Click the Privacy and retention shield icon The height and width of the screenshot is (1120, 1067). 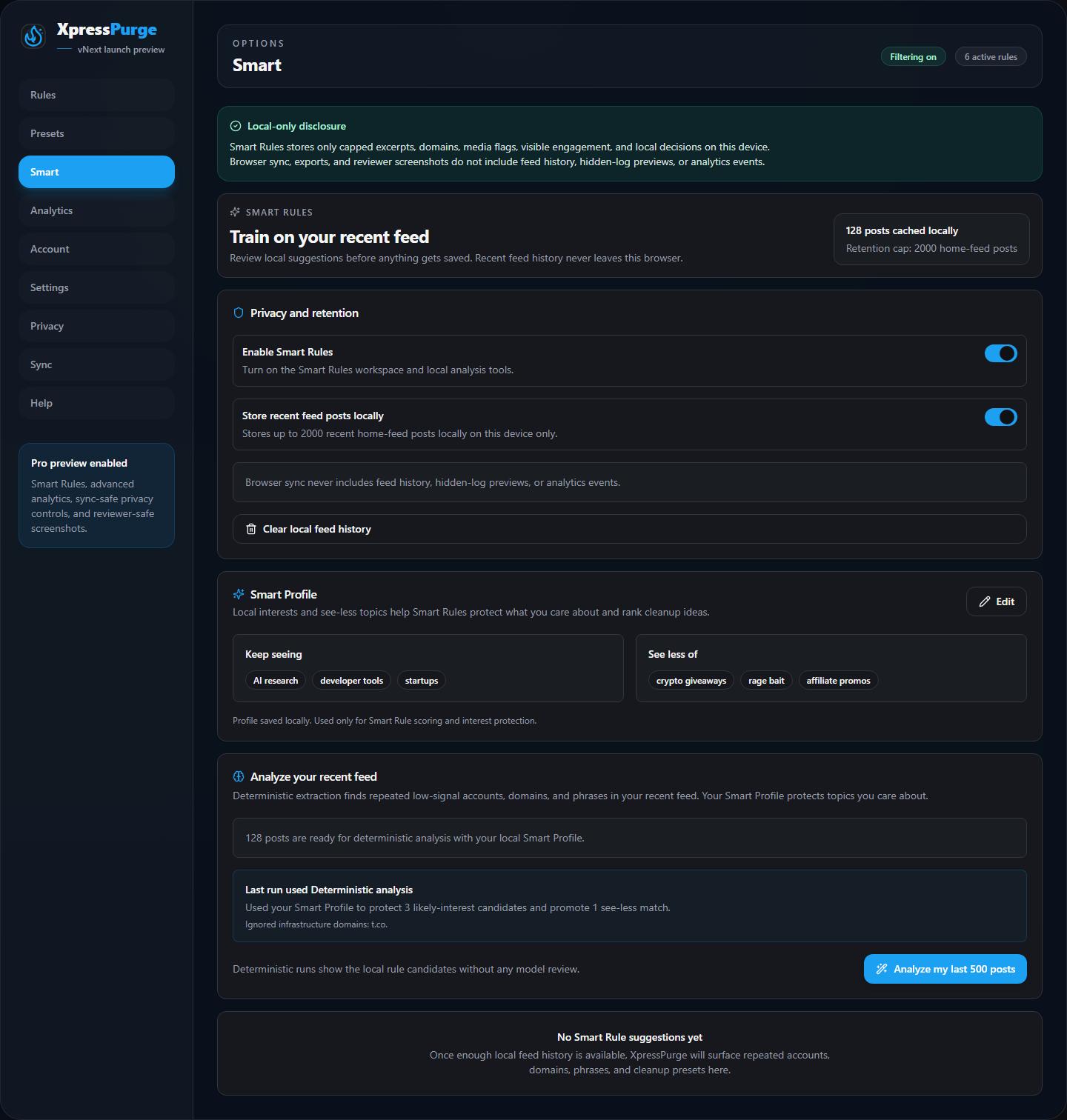(x=239, y=313)
